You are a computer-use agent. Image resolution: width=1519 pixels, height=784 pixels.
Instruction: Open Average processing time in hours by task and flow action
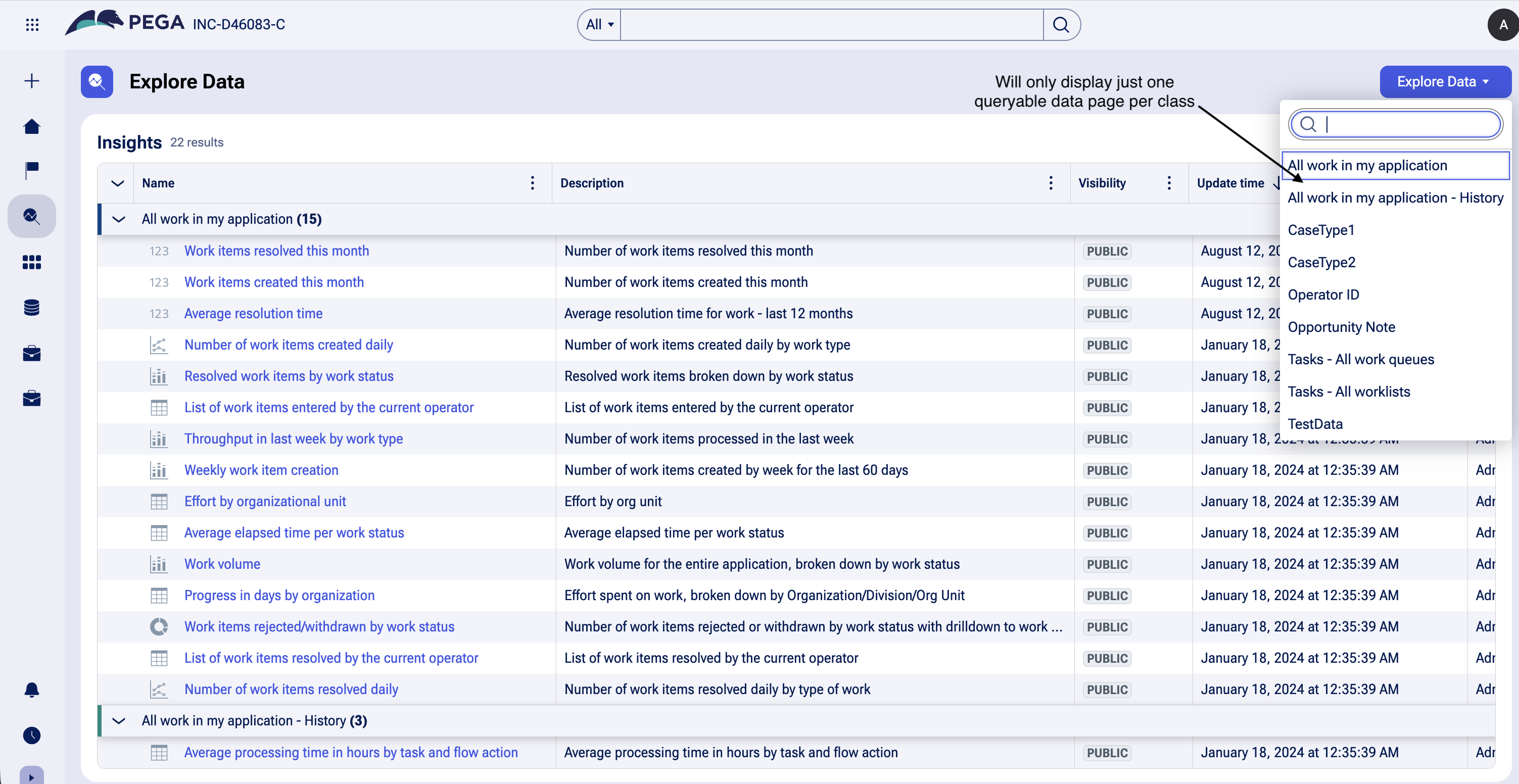click(351, 753)
